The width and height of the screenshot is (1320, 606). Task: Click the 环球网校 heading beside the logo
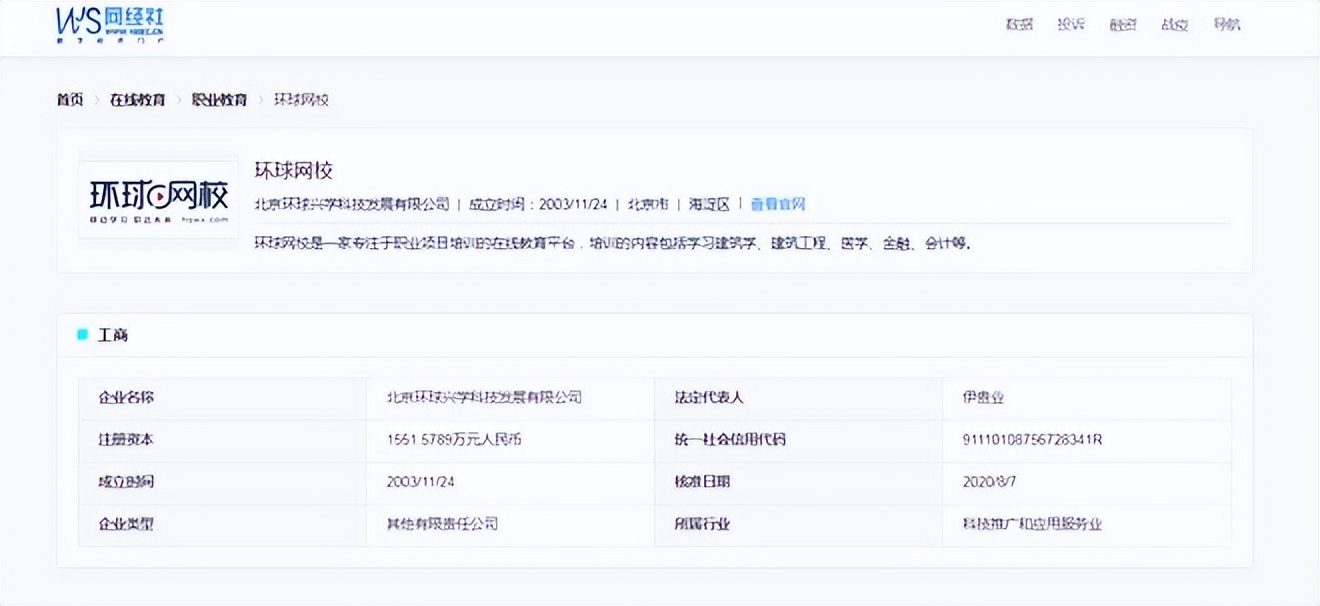point(294,170)
